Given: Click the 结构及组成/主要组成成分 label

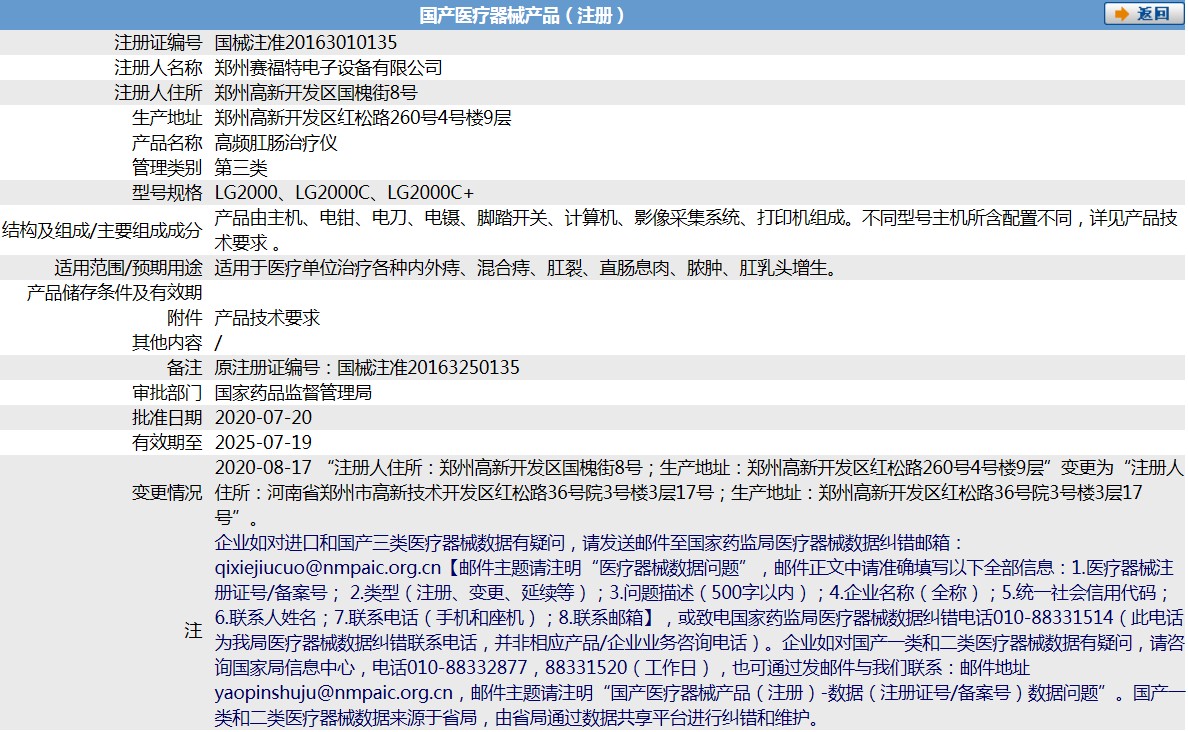Looking at the screenshot, I should click(102, 230).
